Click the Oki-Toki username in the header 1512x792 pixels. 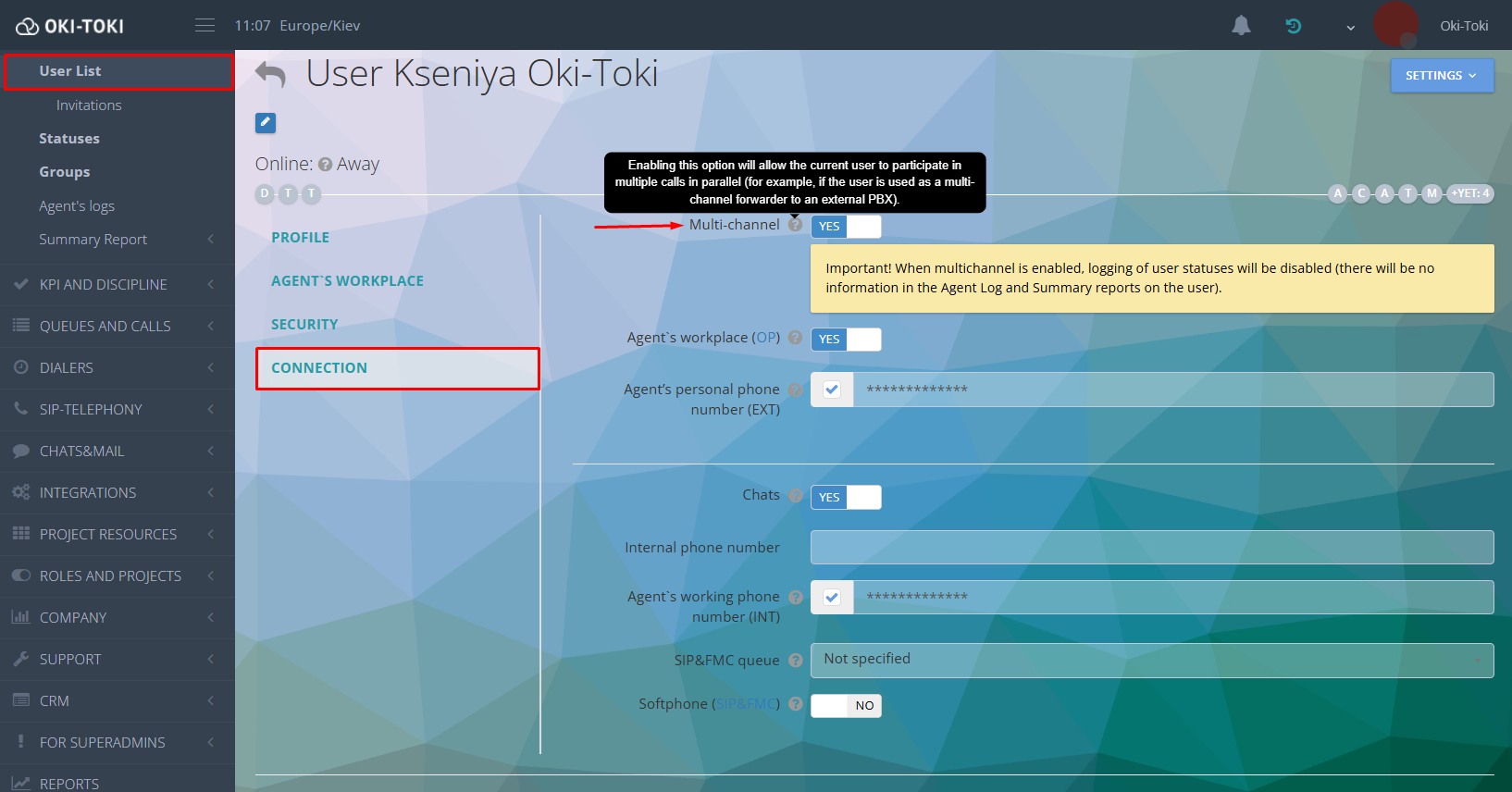(x=1464, y=26)
